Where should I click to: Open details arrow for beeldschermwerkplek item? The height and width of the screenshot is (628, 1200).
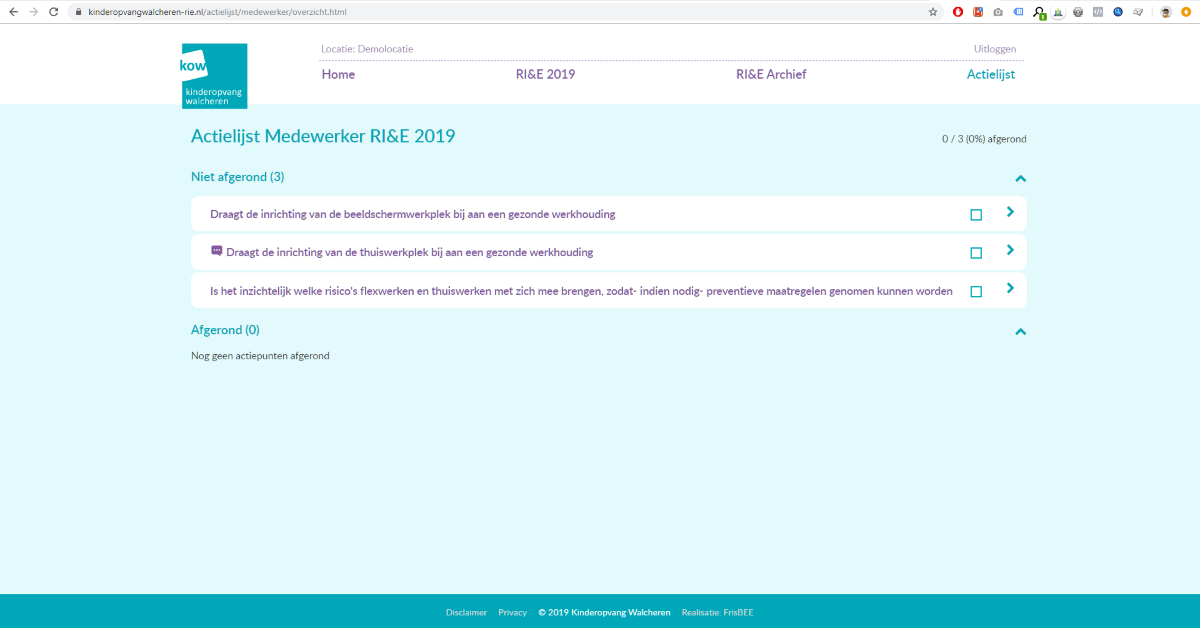(1010, 212)
